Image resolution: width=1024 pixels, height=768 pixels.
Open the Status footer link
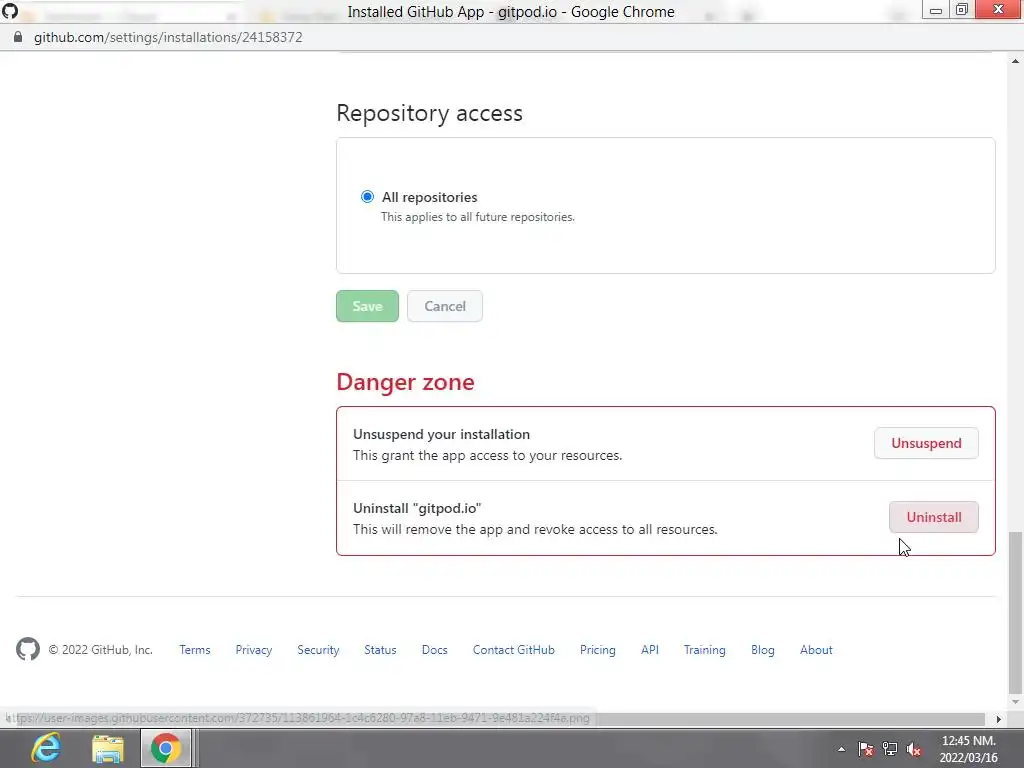380,650
